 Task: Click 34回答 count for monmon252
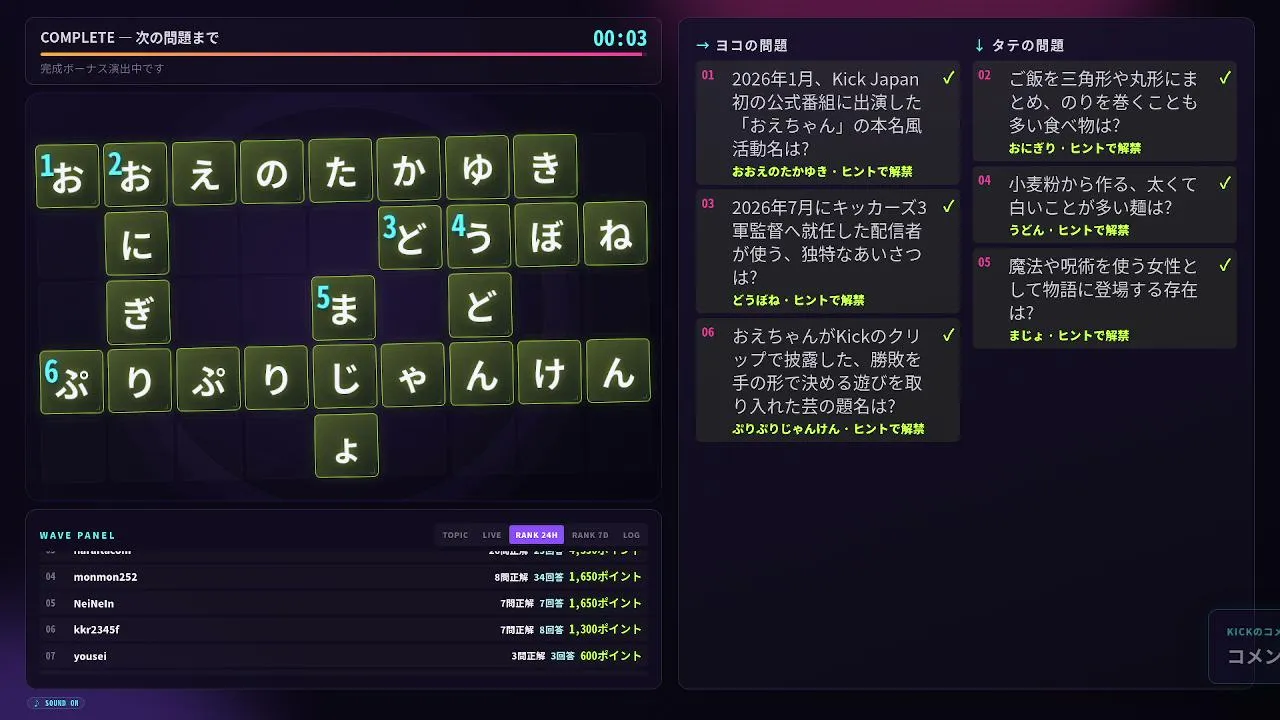pos(549,577)
